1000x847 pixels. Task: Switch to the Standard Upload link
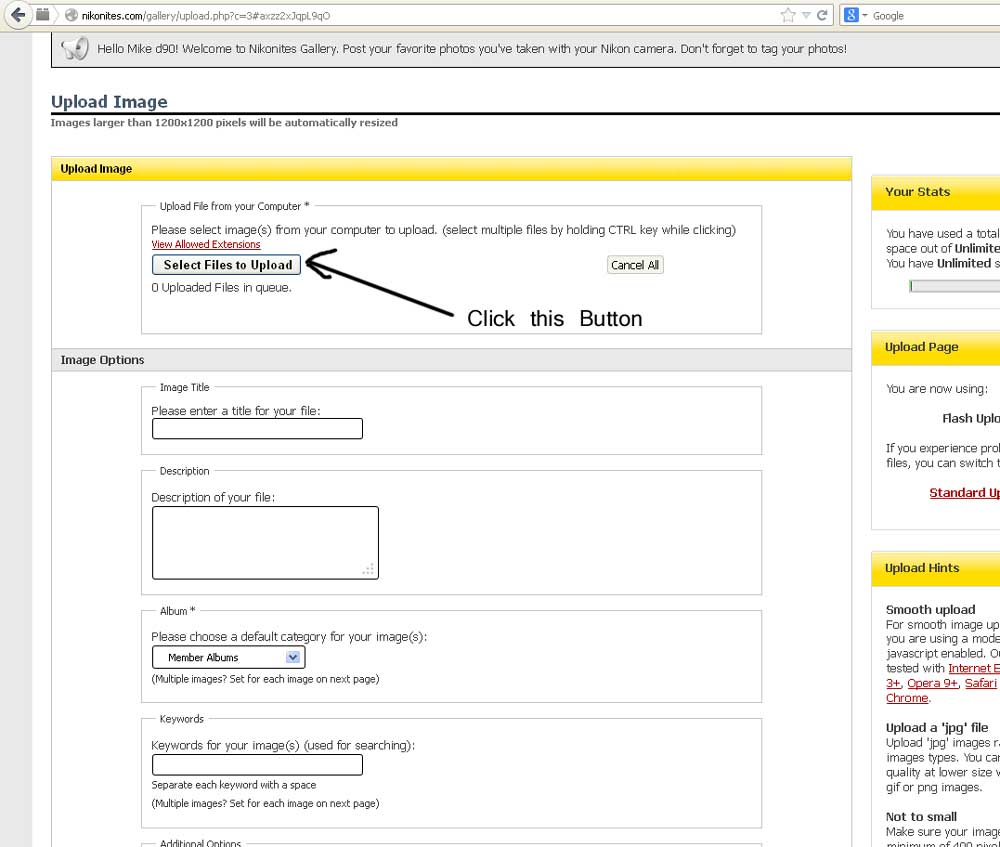tap(964, 492)
